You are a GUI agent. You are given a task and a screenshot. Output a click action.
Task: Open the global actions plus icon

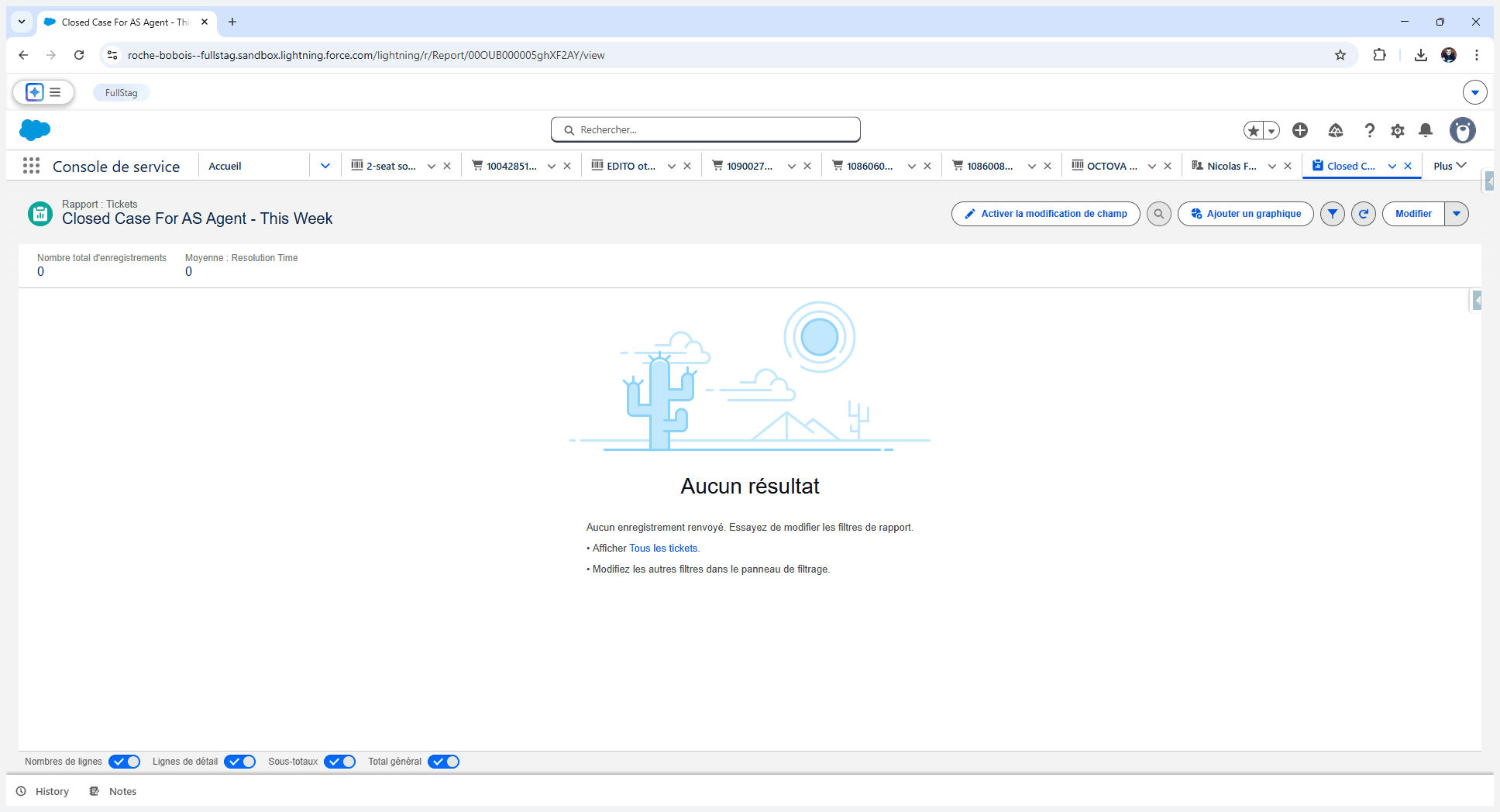[1300, 130]
